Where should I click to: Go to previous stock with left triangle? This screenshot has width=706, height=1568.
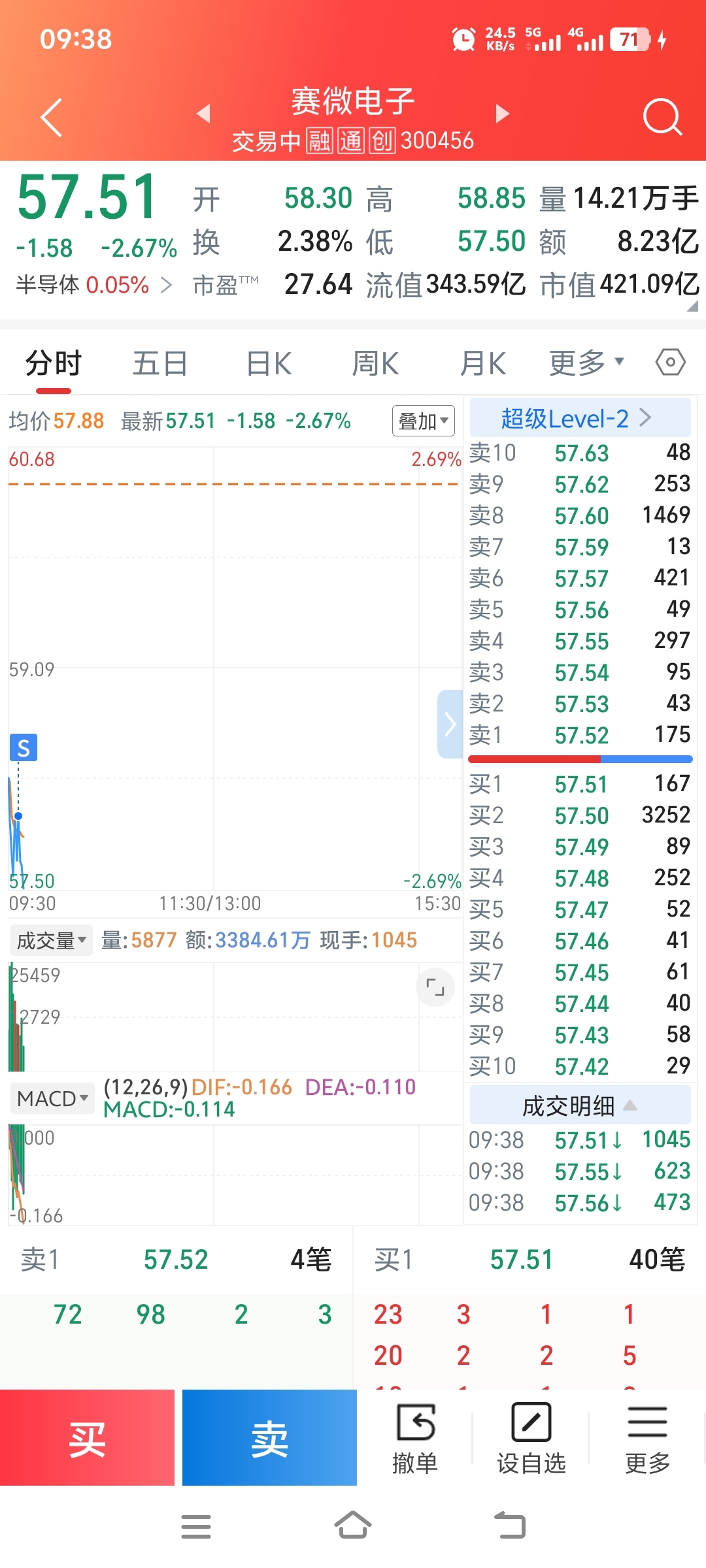click(x=203, y=114)
